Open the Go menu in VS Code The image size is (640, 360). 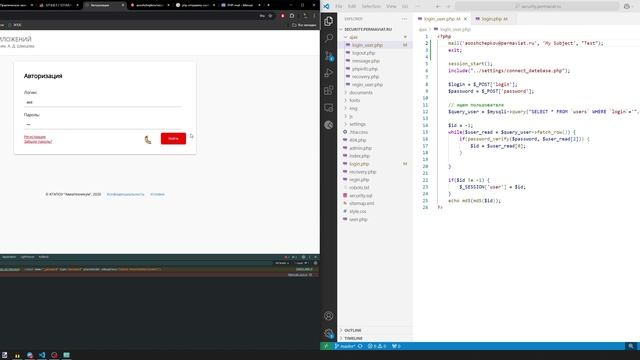click(x=405, y=6)
